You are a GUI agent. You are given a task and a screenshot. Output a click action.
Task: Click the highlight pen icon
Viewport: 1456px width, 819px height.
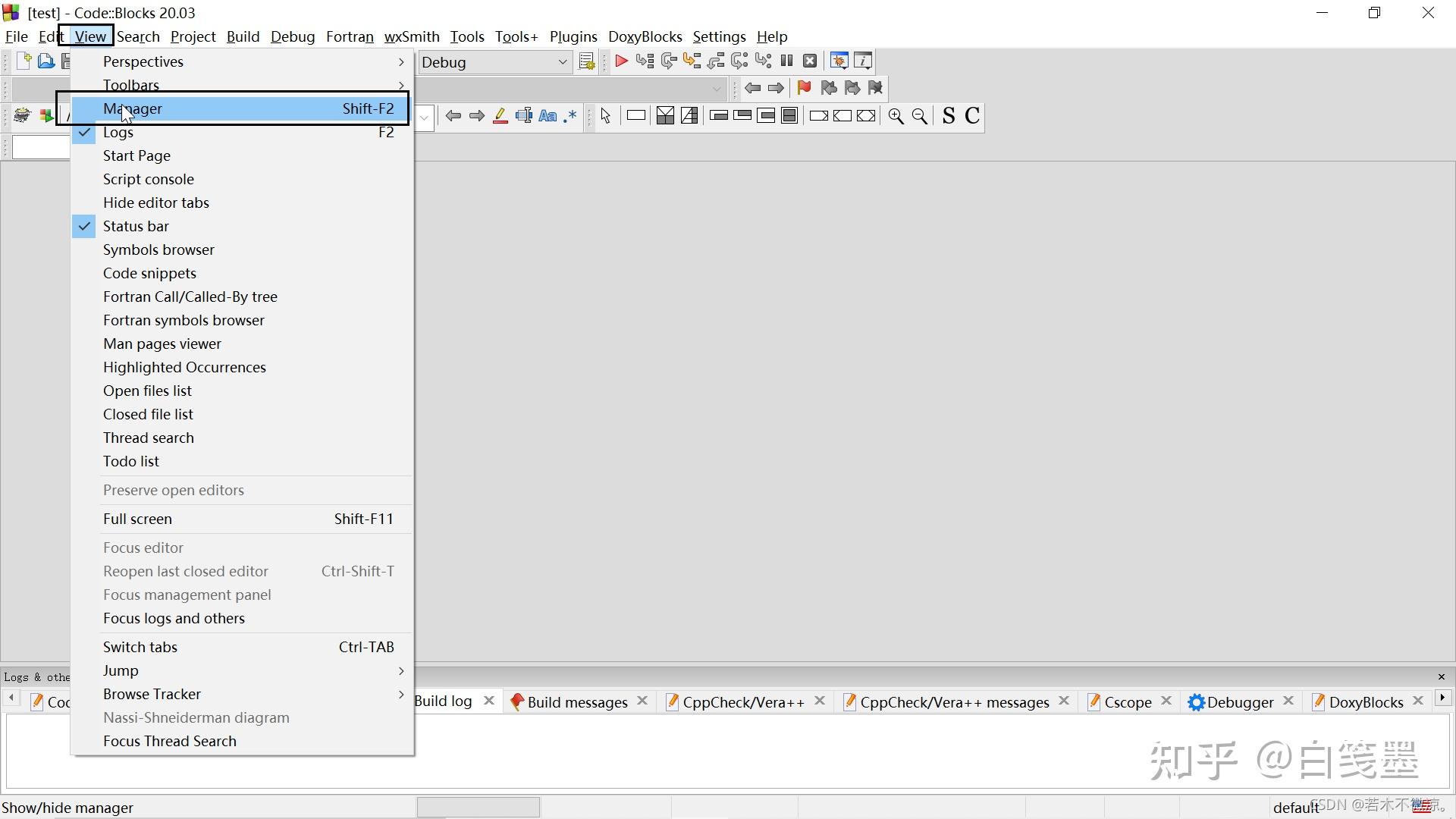coord(500,116)
